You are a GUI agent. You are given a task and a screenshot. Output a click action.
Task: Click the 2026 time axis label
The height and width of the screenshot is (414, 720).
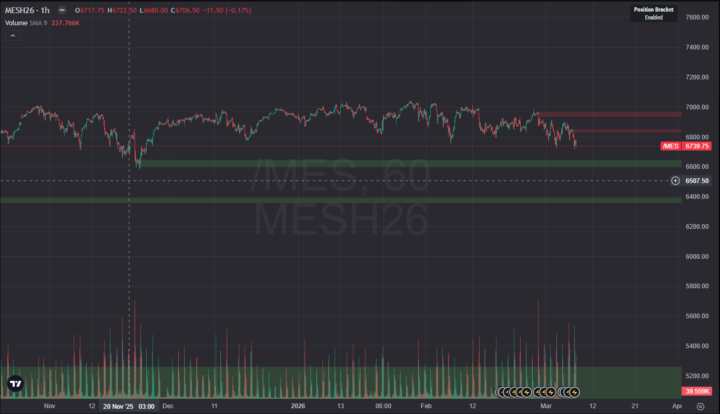click(298, 406)
